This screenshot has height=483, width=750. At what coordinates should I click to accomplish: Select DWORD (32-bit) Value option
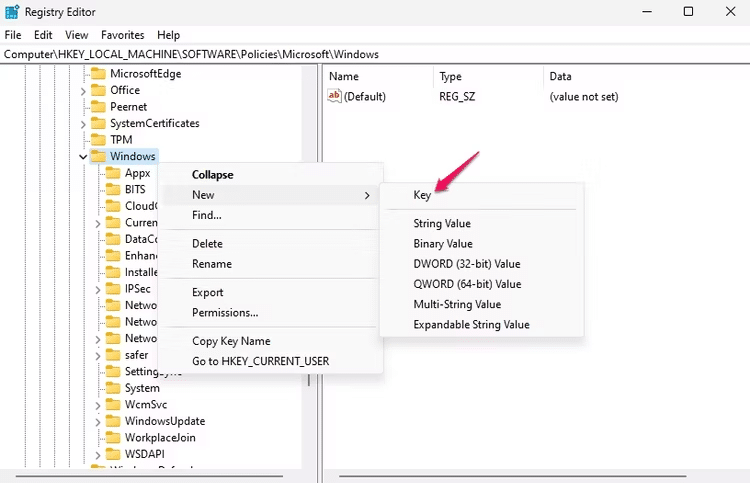(x=466, y=264)
